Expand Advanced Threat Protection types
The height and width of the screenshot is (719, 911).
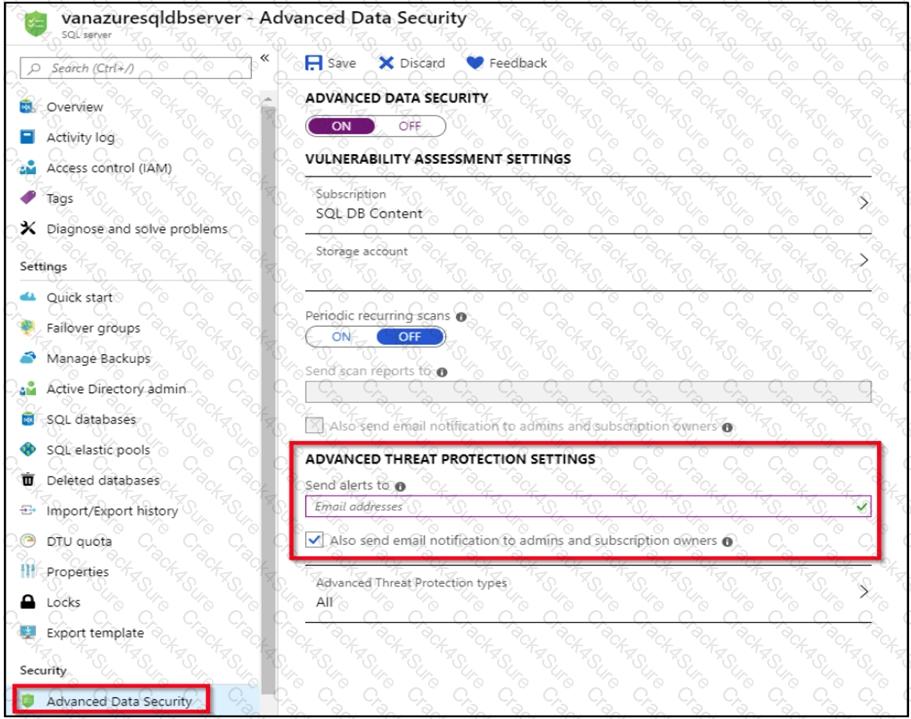point(862,592)
